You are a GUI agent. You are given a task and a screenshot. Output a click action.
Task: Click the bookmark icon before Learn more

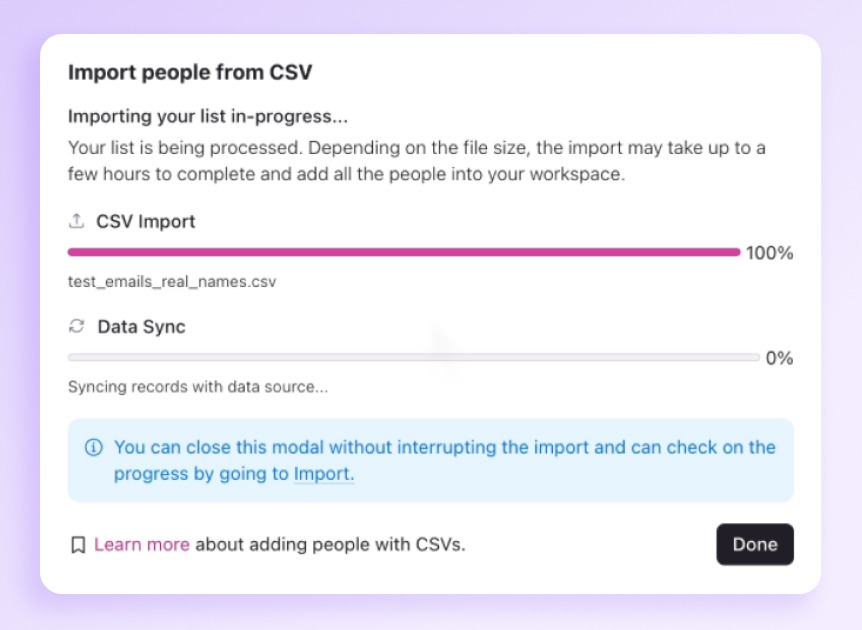[x=78, y=545]
